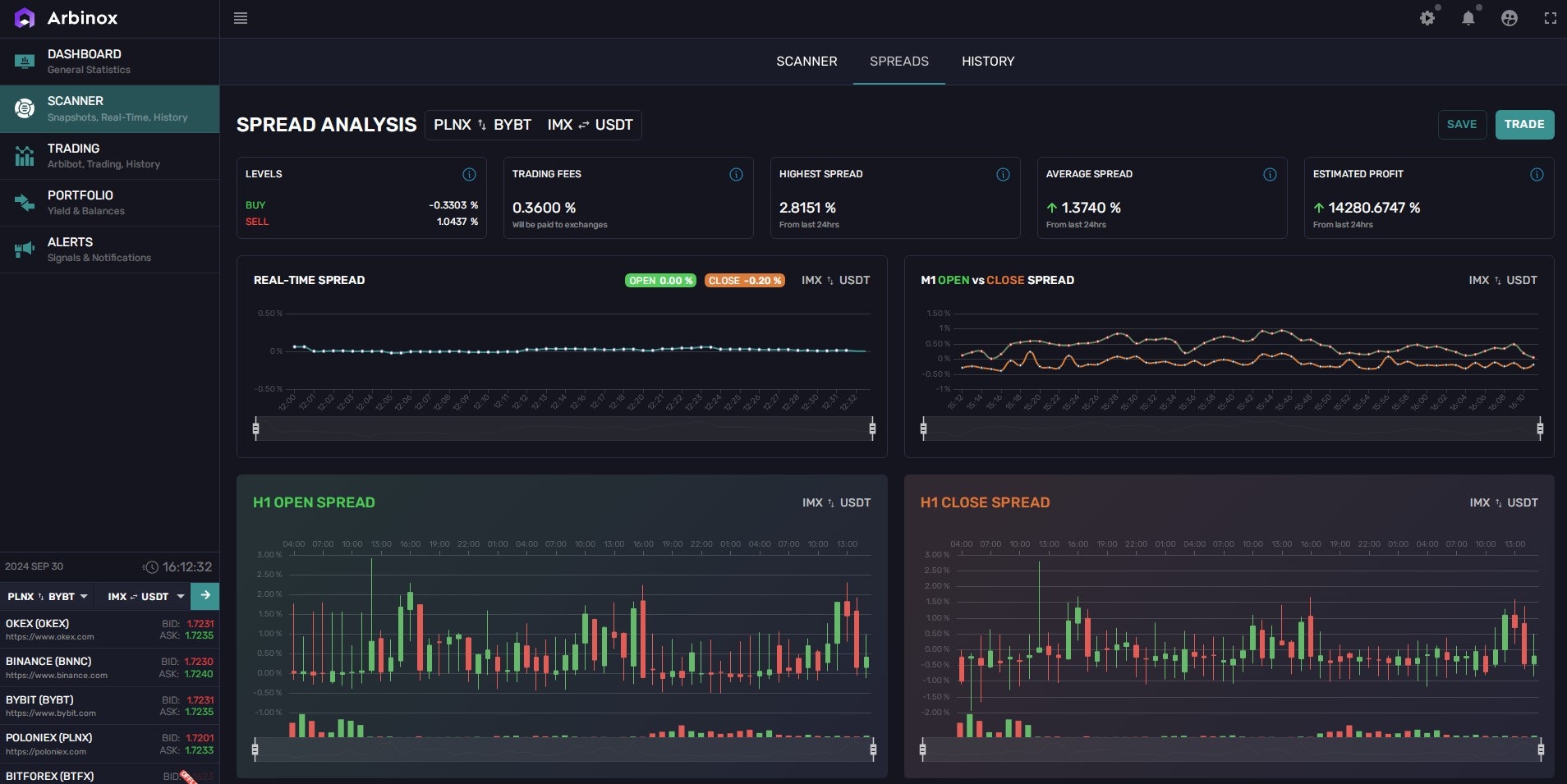This screenshot has height=784, width=1567.
Task: Open Dashboard General Statistics
Action: [x=109, y=62]
